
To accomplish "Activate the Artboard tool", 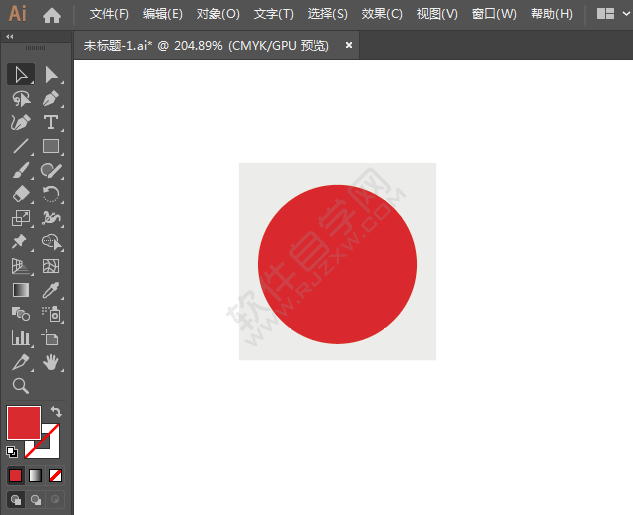I will [51, 338].
